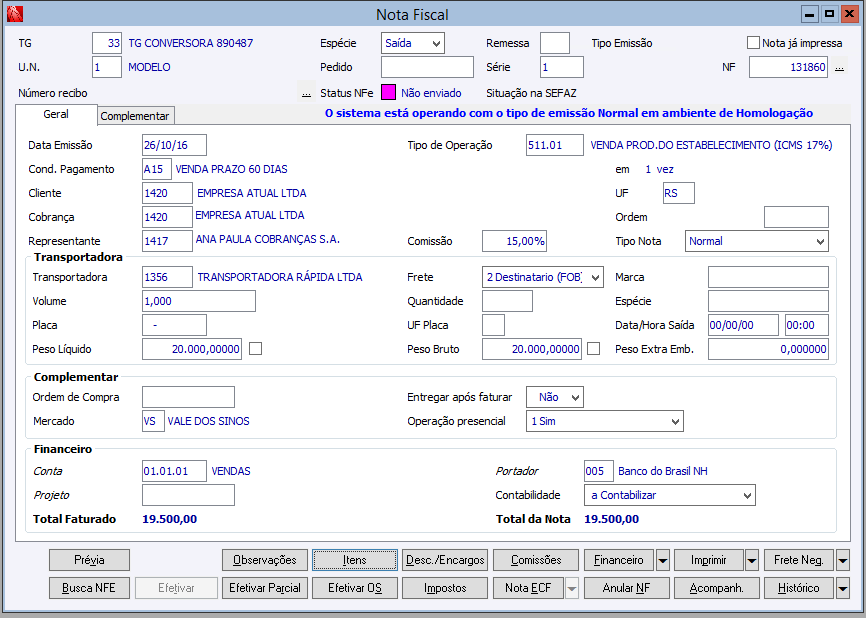The width and height of the screenshot is (866, 618).
Task: Click the ellipsis button beside the NF field
Action: point(840,68)
